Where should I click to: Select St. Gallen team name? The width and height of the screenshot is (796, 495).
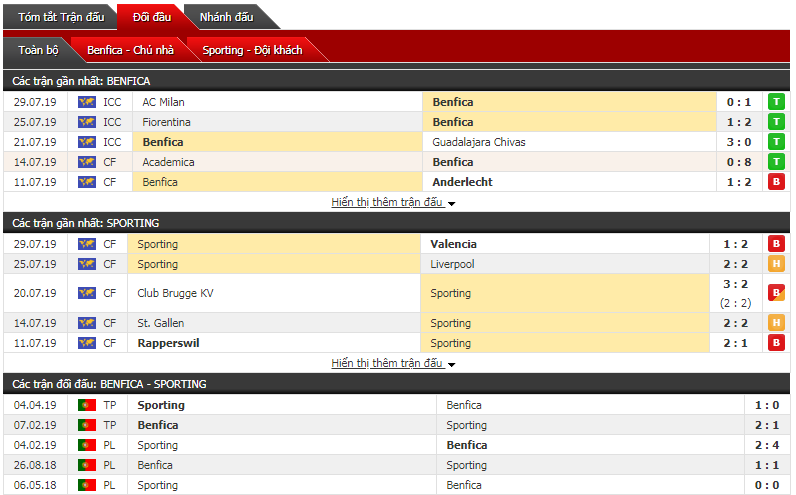[160, 323]
